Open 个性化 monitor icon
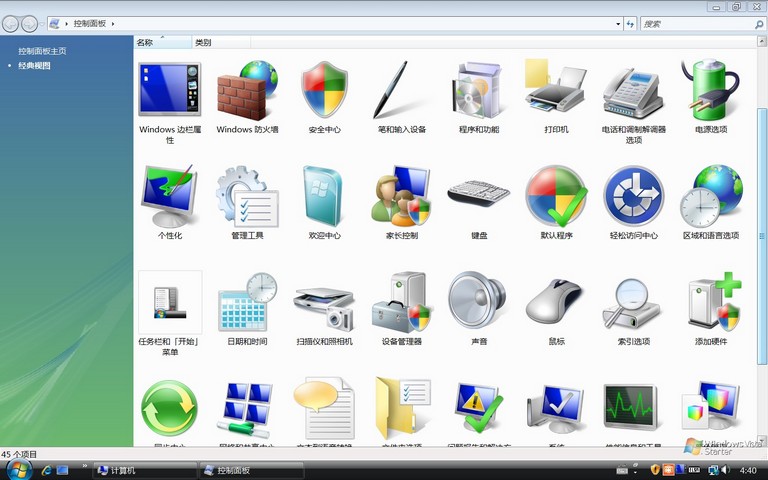The image size is (768, 480). point(169,196)
